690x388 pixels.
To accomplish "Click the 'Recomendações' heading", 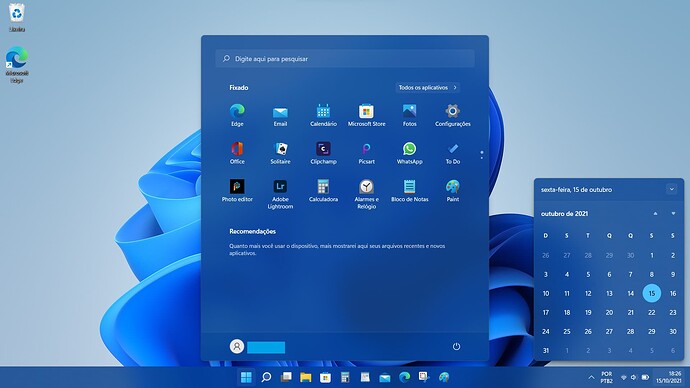I will [253, 231].
